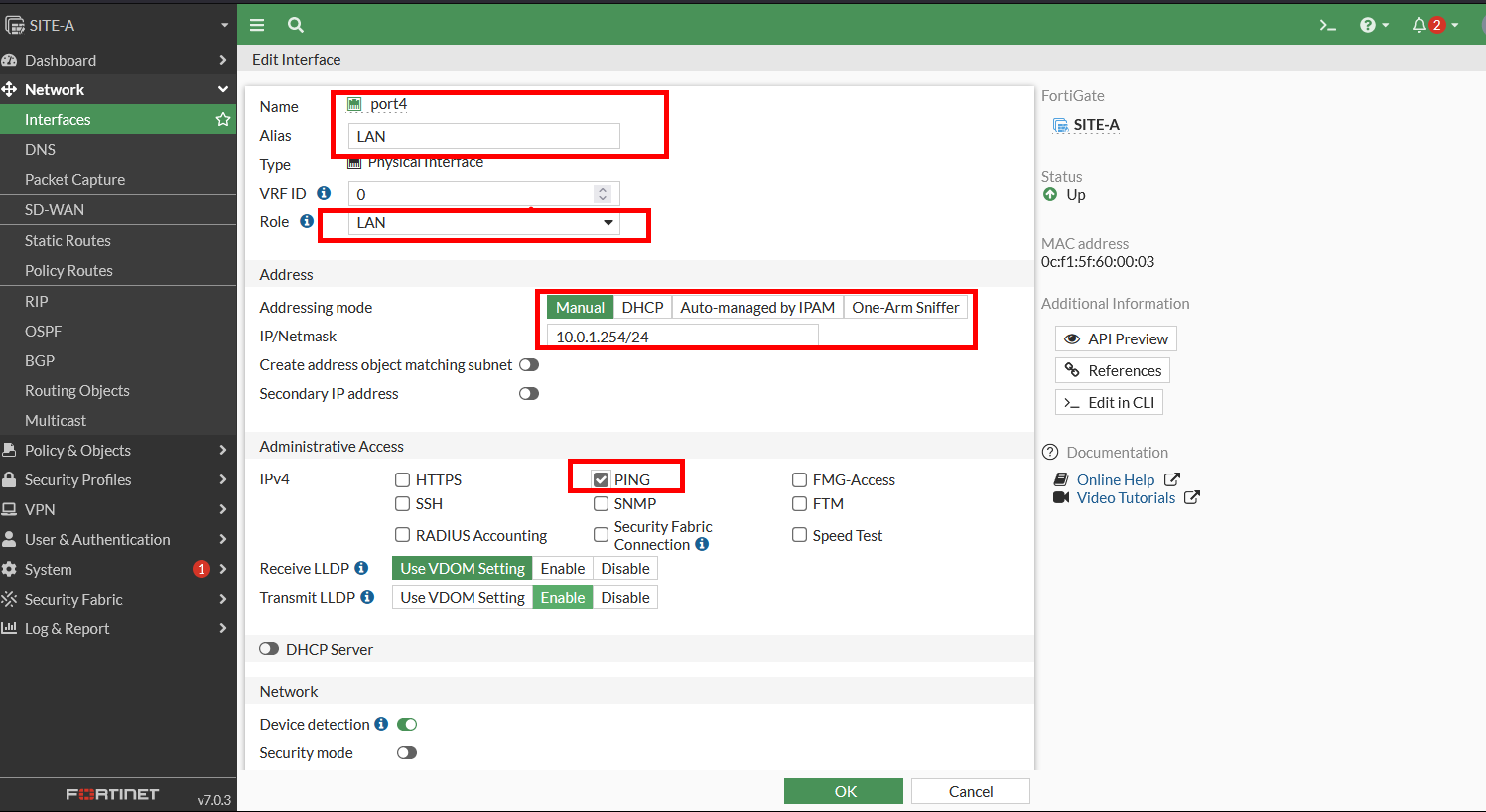
Task: Click the IP/Netmask input field
Action: click(682, 337)
